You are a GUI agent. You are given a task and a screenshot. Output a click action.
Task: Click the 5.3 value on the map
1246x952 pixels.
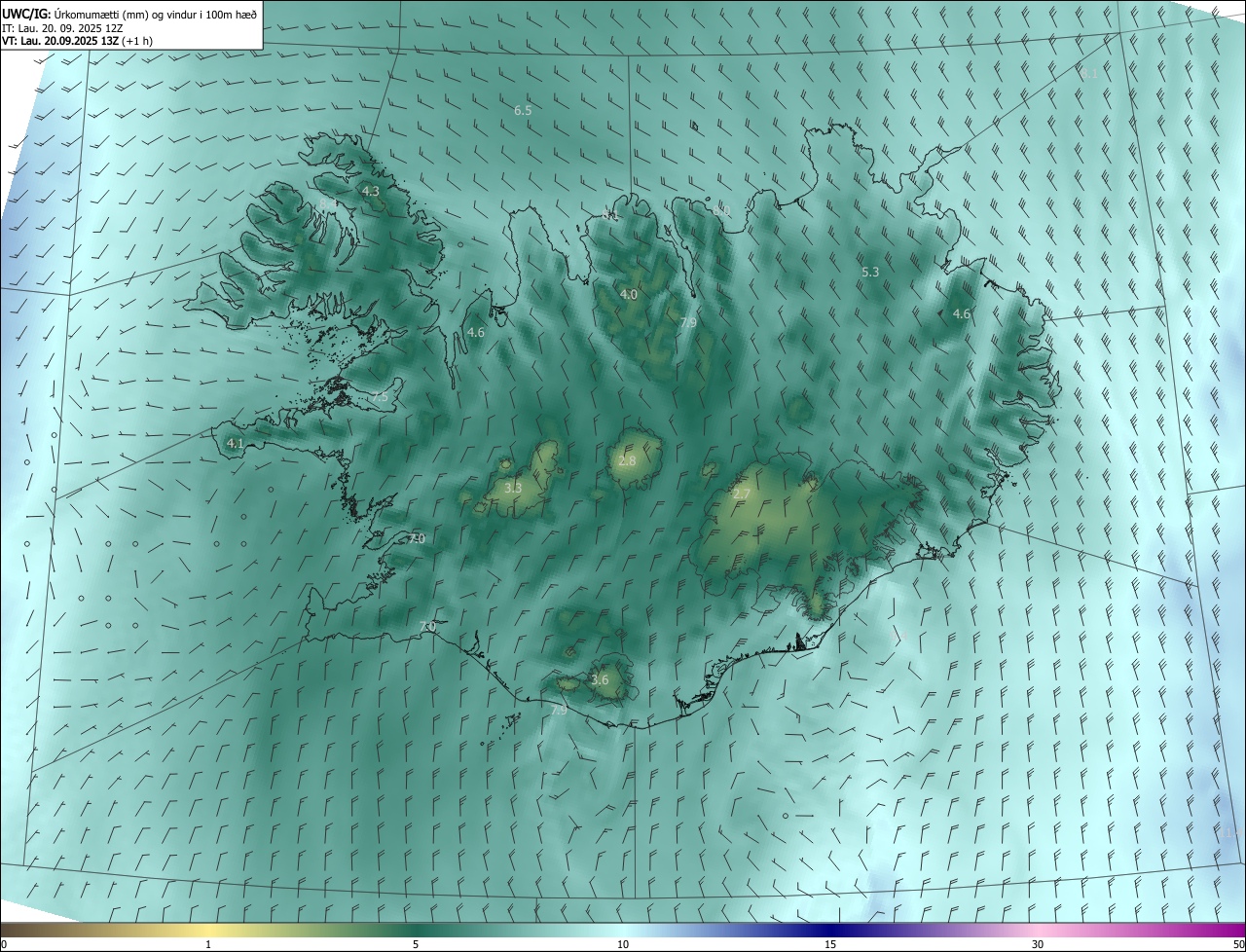pyautogui.click(x=870, y=273)
